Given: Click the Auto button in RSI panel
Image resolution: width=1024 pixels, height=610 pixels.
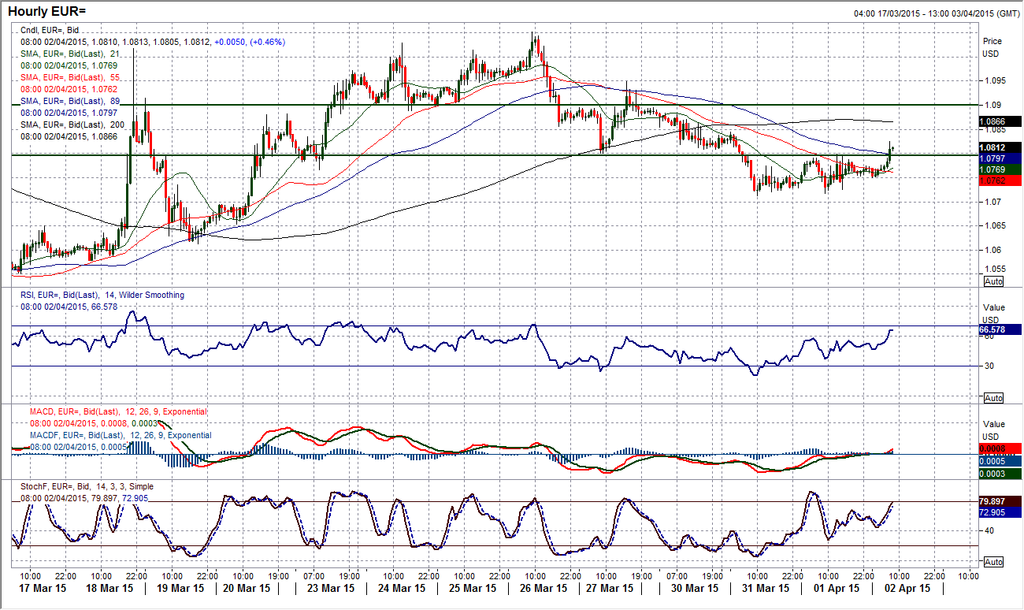Looking at the screenshot, I should 993,398.
